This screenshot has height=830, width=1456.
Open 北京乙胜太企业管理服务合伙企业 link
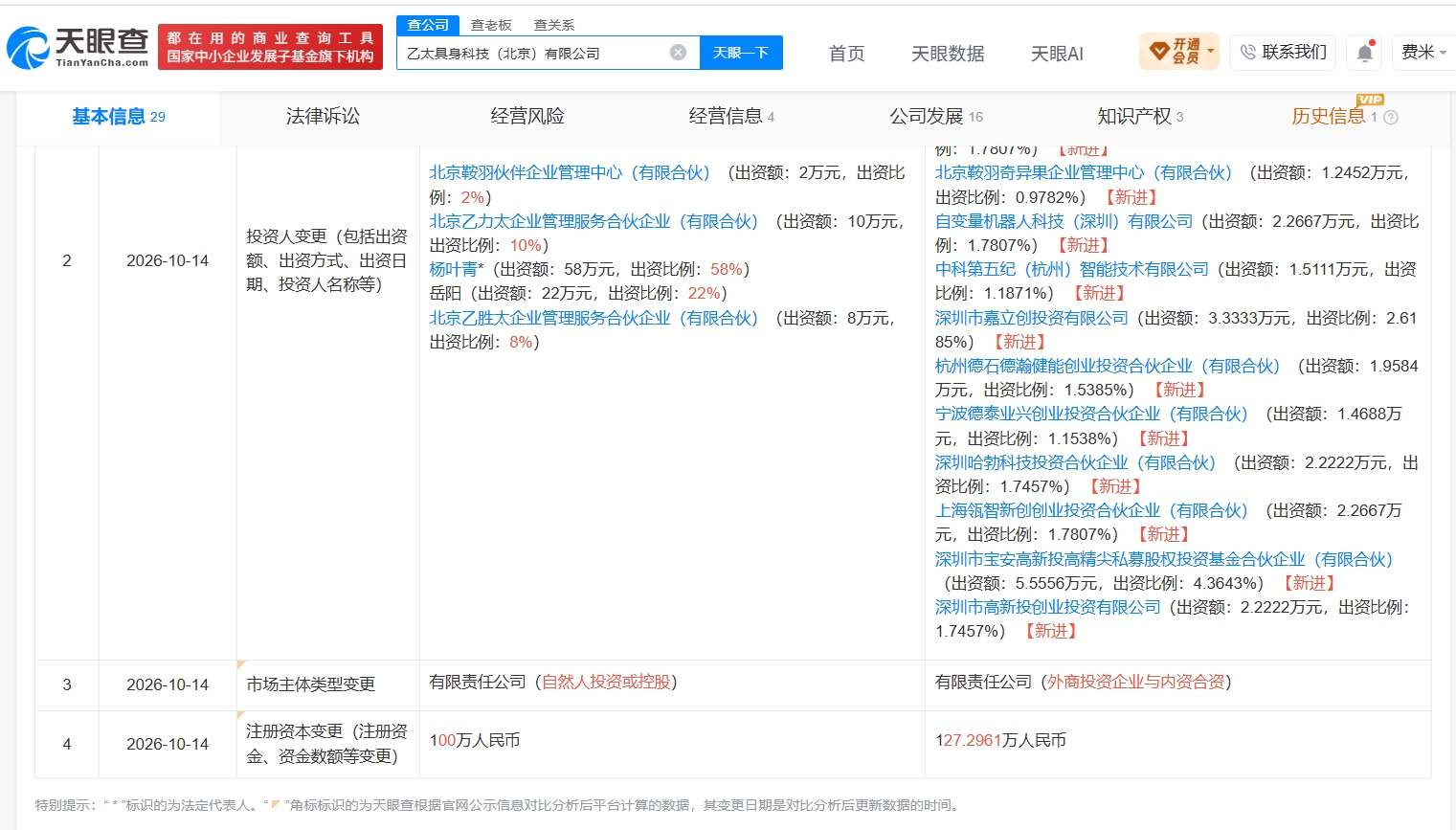pyautogui.click(x=594, y=318)
